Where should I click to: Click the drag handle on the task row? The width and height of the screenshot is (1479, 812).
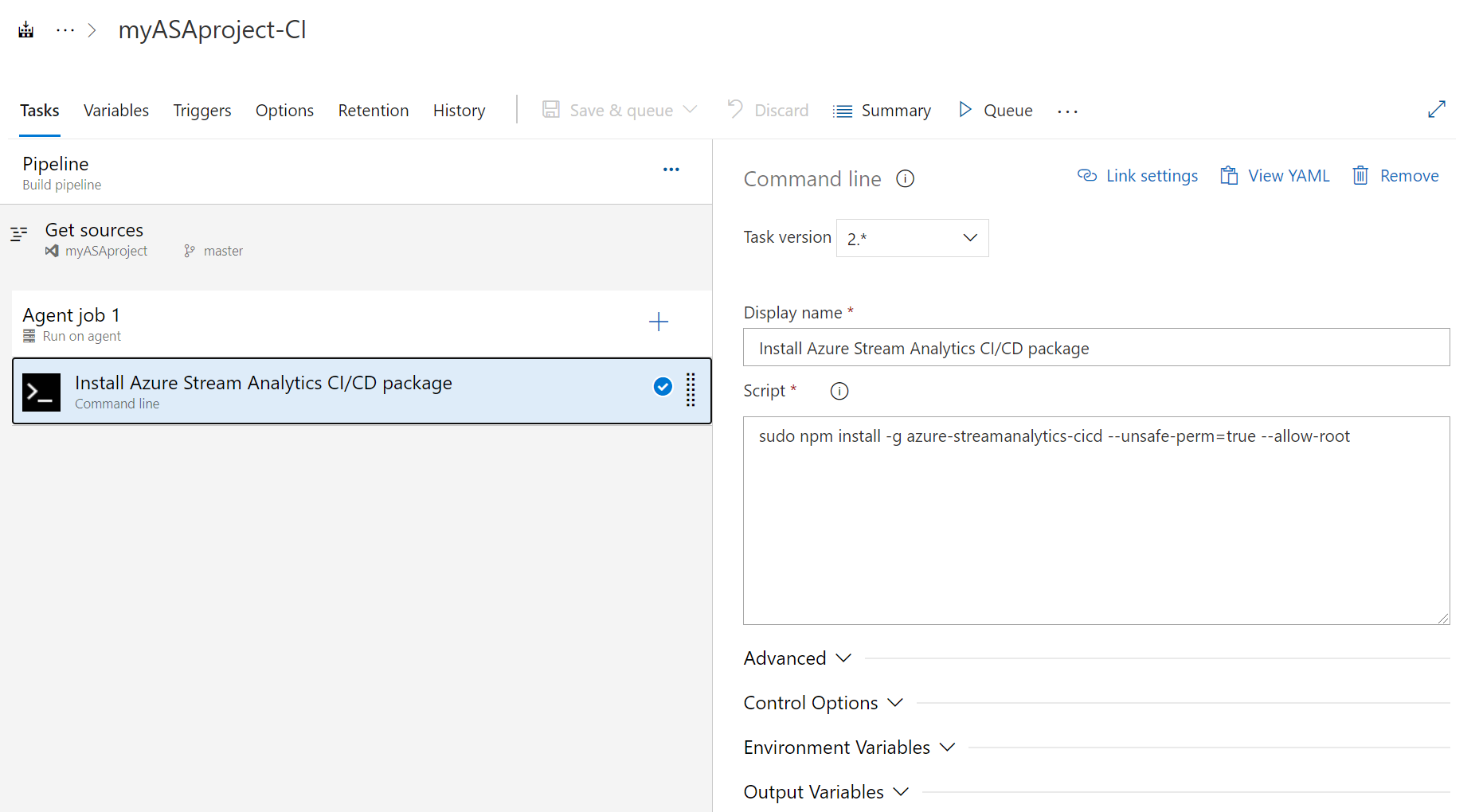click(x=691, y=390)
